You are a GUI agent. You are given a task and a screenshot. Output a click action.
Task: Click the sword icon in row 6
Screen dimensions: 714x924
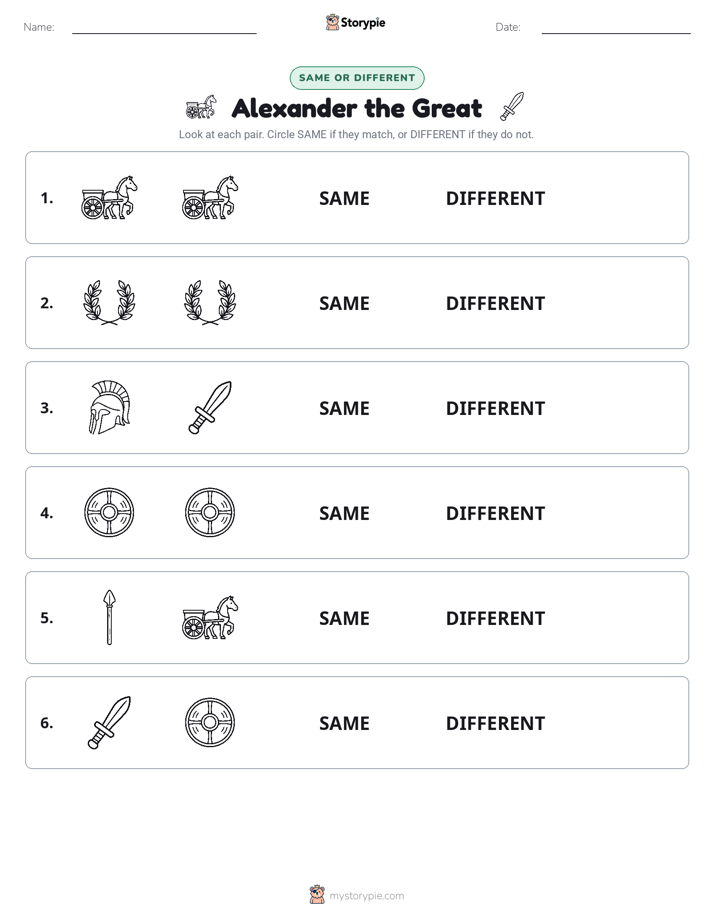(109, 722)
